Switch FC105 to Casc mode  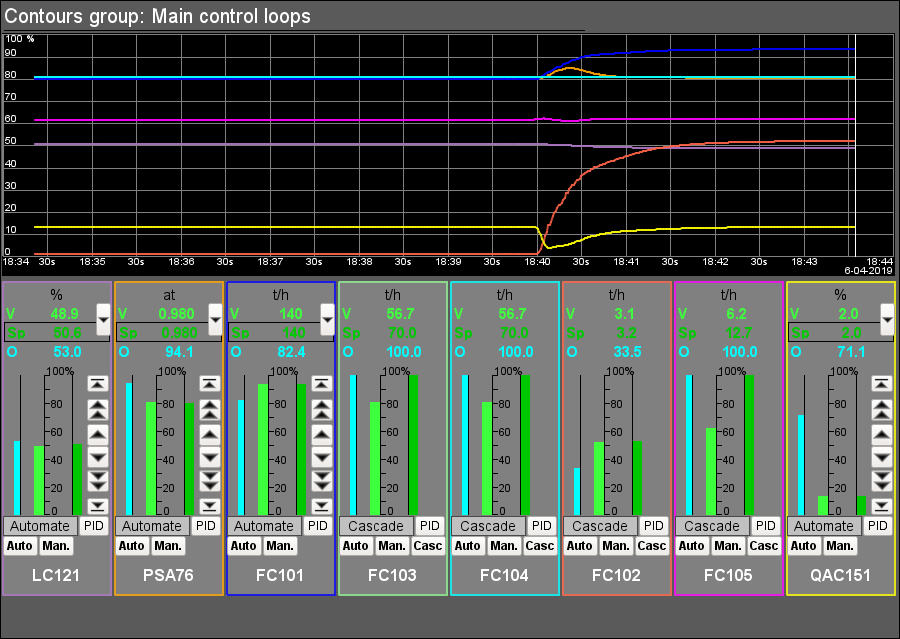pos(763,546)
